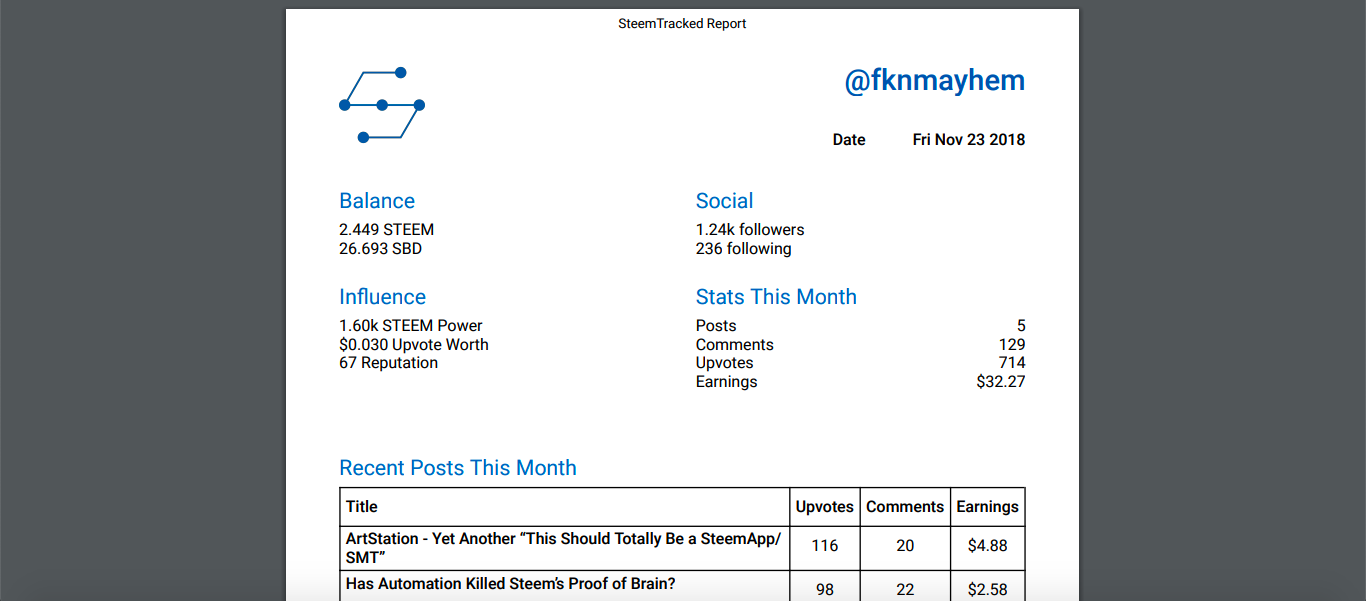Click the Upvotes table column header
This screenshot has height=601, width=1366.
pyautogui.click(x=825, y=507)
